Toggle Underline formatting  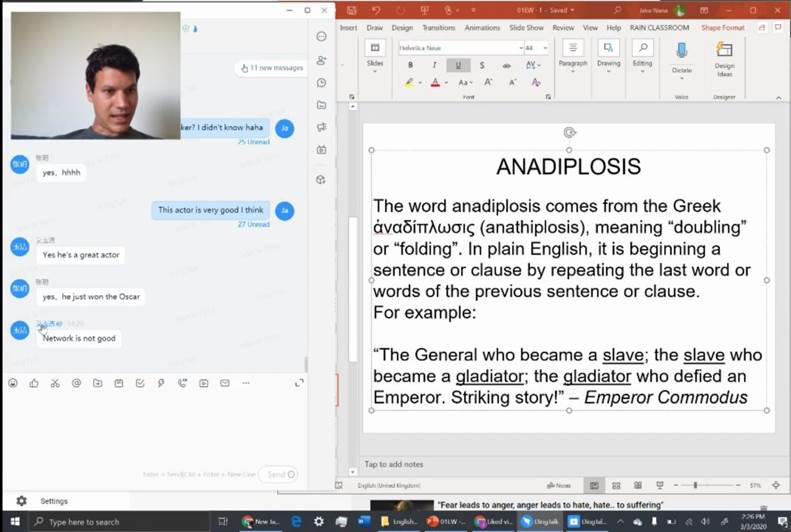[x=458, y=65]
